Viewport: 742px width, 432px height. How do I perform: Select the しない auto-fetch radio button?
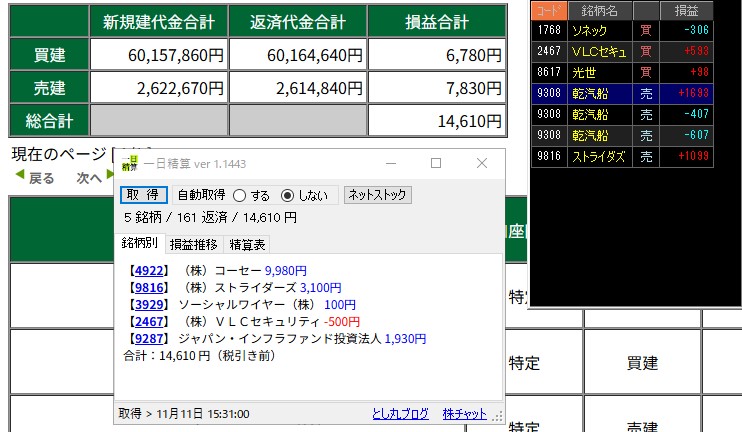click(288, 195)
